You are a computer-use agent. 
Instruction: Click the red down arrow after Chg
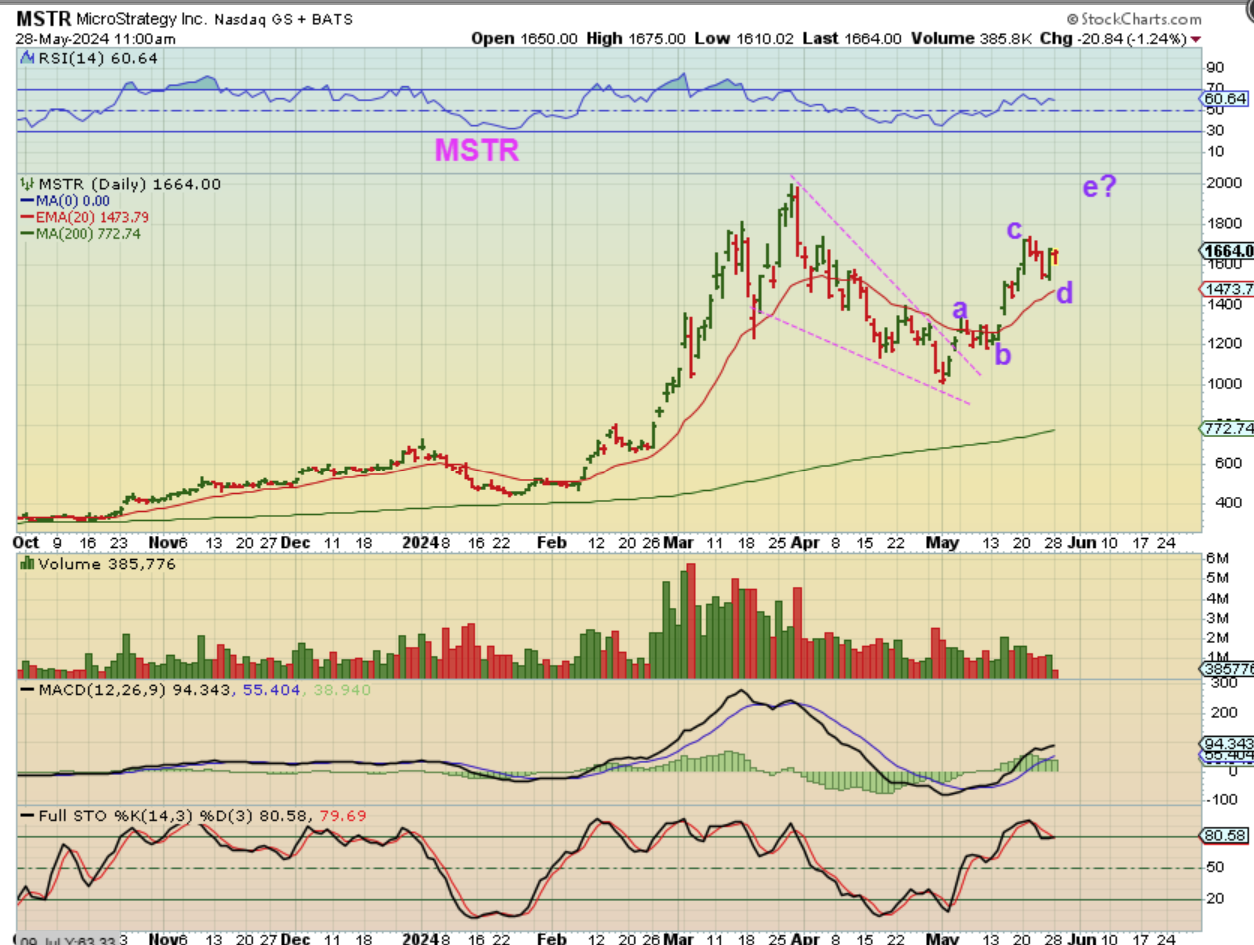[x=1196, y=39]
